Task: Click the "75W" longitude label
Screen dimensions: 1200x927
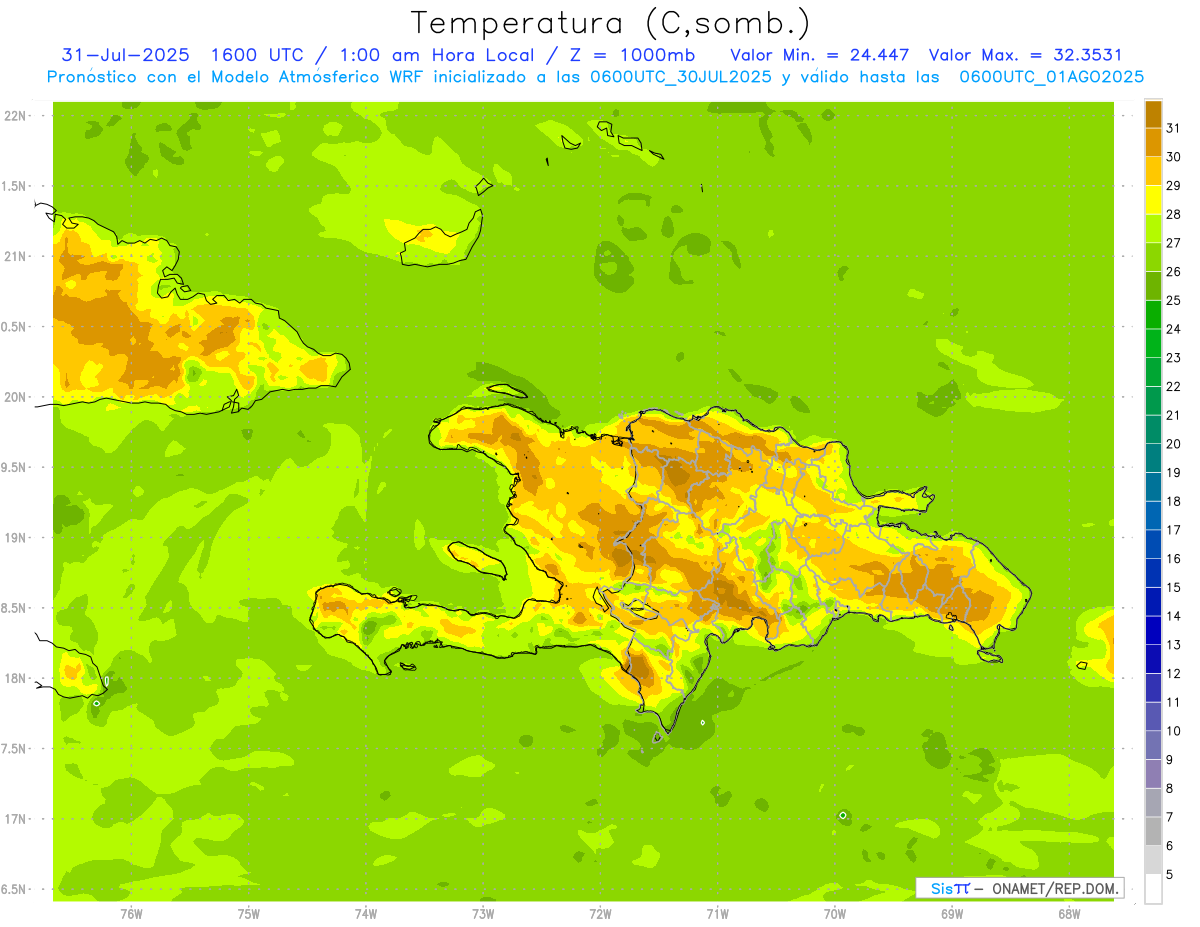Action: [249, 913]
